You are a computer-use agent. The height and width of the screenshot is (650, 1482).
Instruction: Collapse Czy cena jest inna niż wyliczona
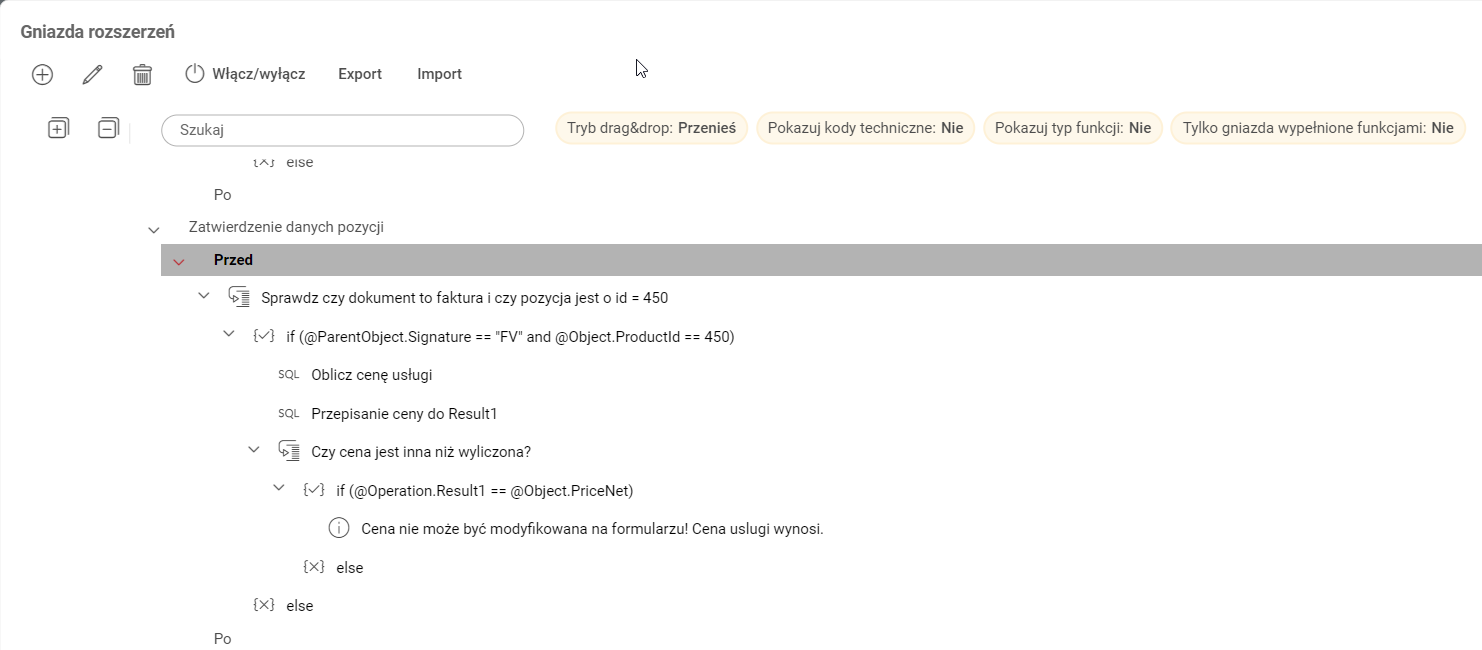click(254, 451)
